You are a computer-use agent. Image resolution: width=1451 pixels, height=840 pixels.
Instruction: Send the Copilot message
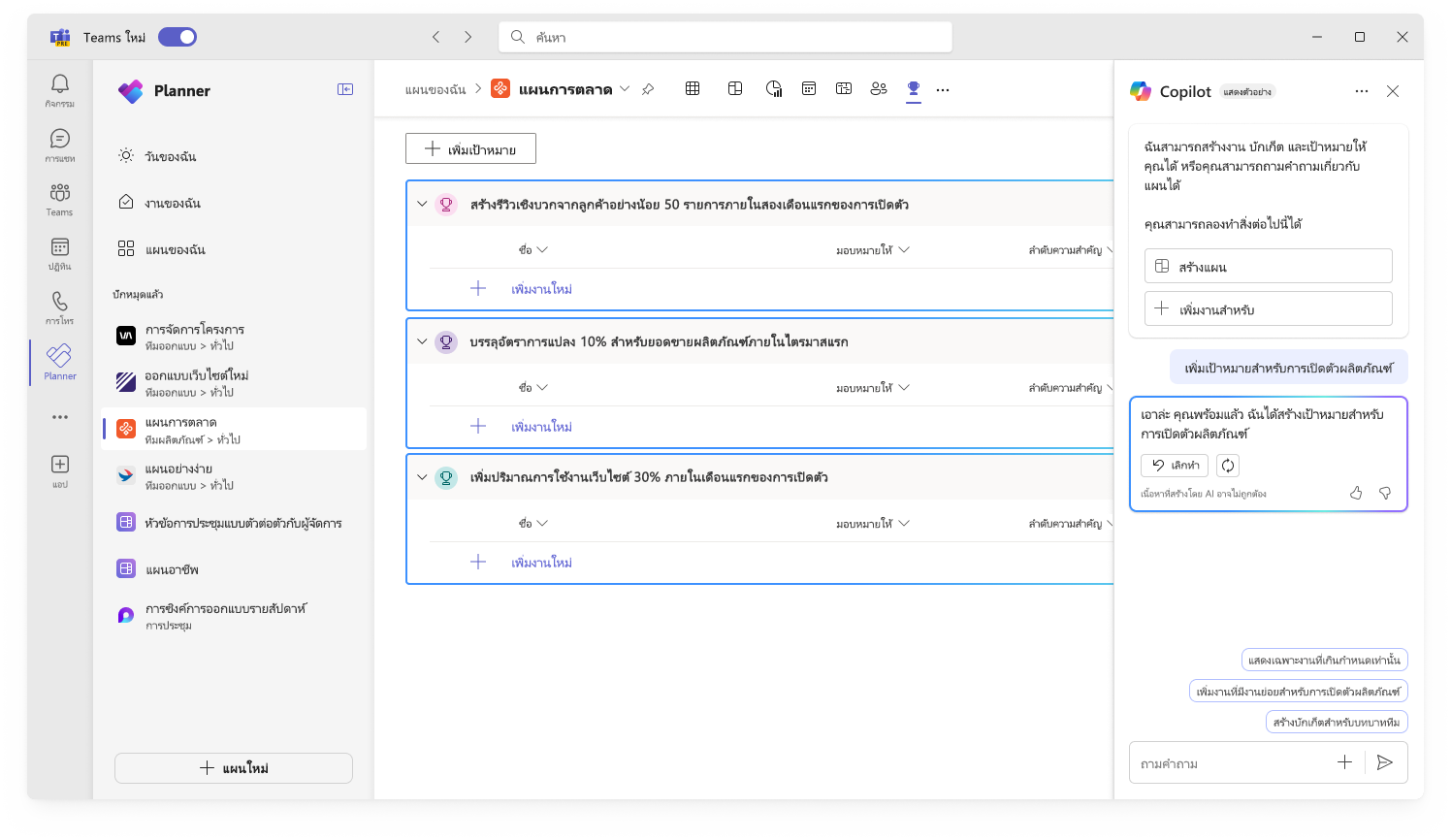[x=1385, y=762]
